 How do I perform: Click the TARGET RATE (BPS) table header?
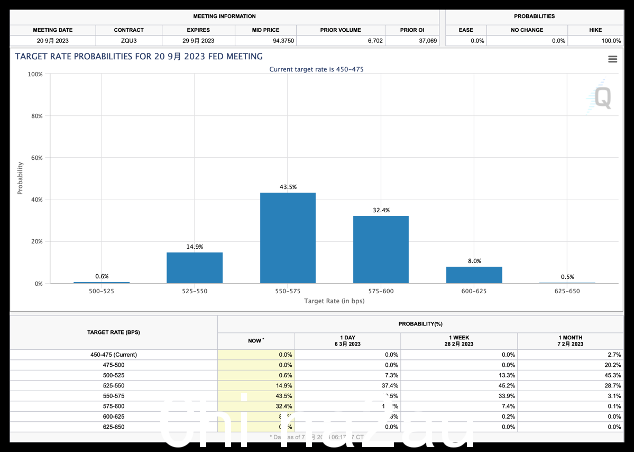point(114,332)
